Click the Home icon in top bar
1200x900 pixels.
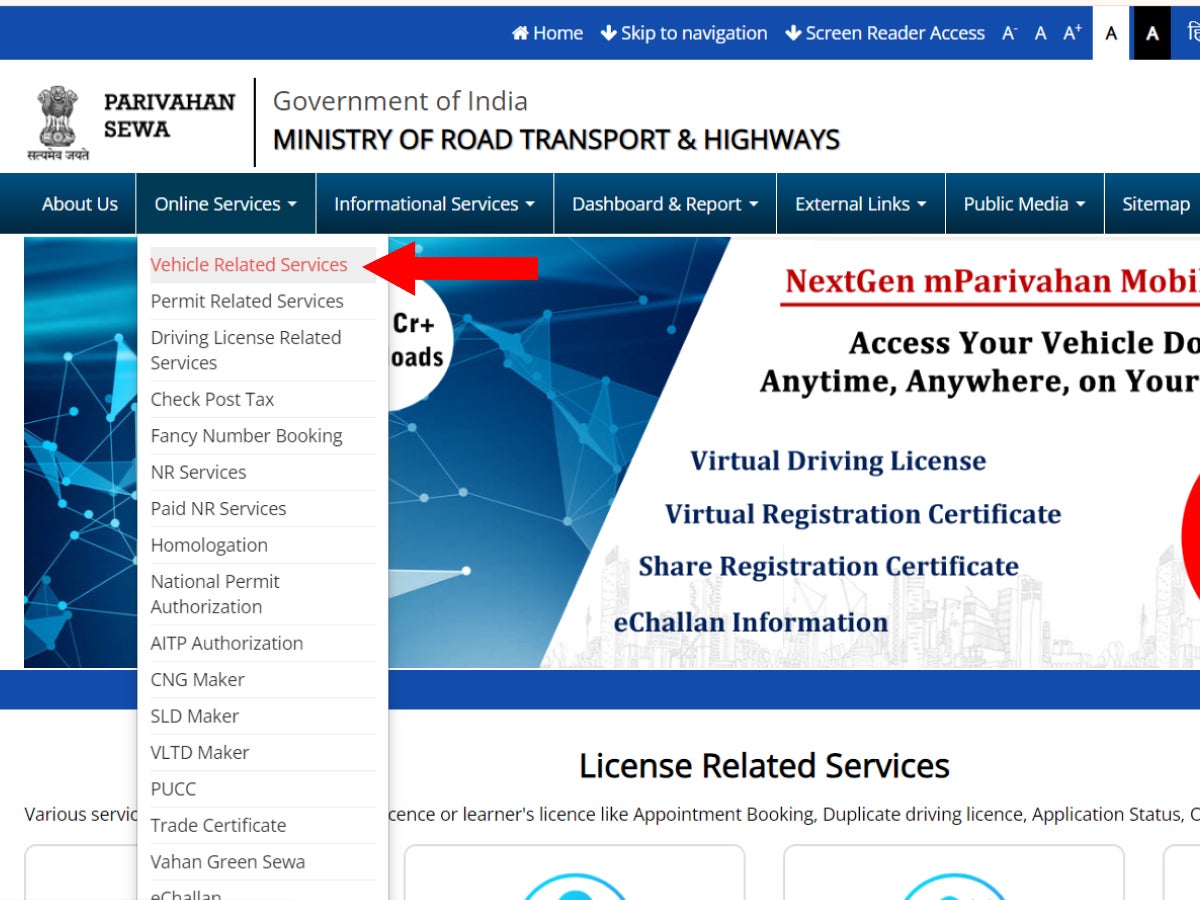(x=519, y=32)
